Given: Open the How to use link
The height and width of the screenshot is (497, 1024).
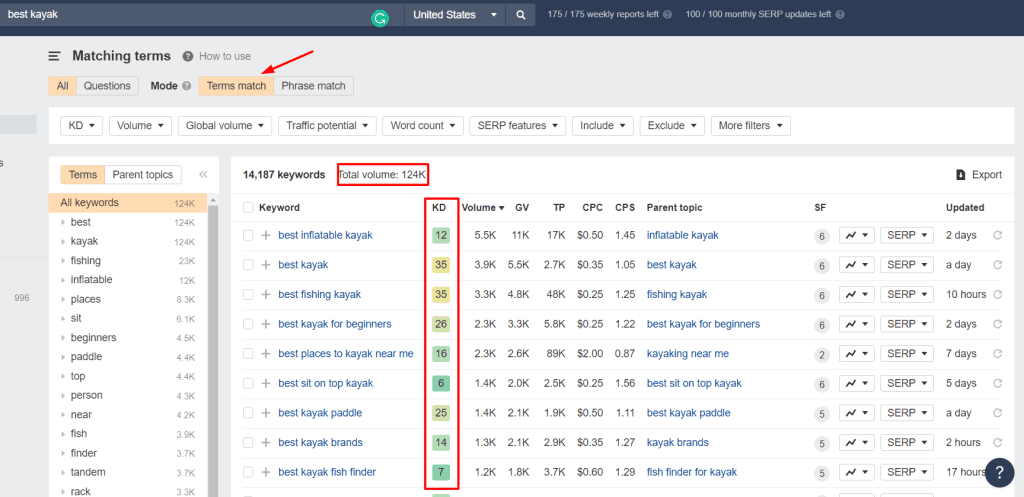Looking at the screenshot, I should coord(225,56).
